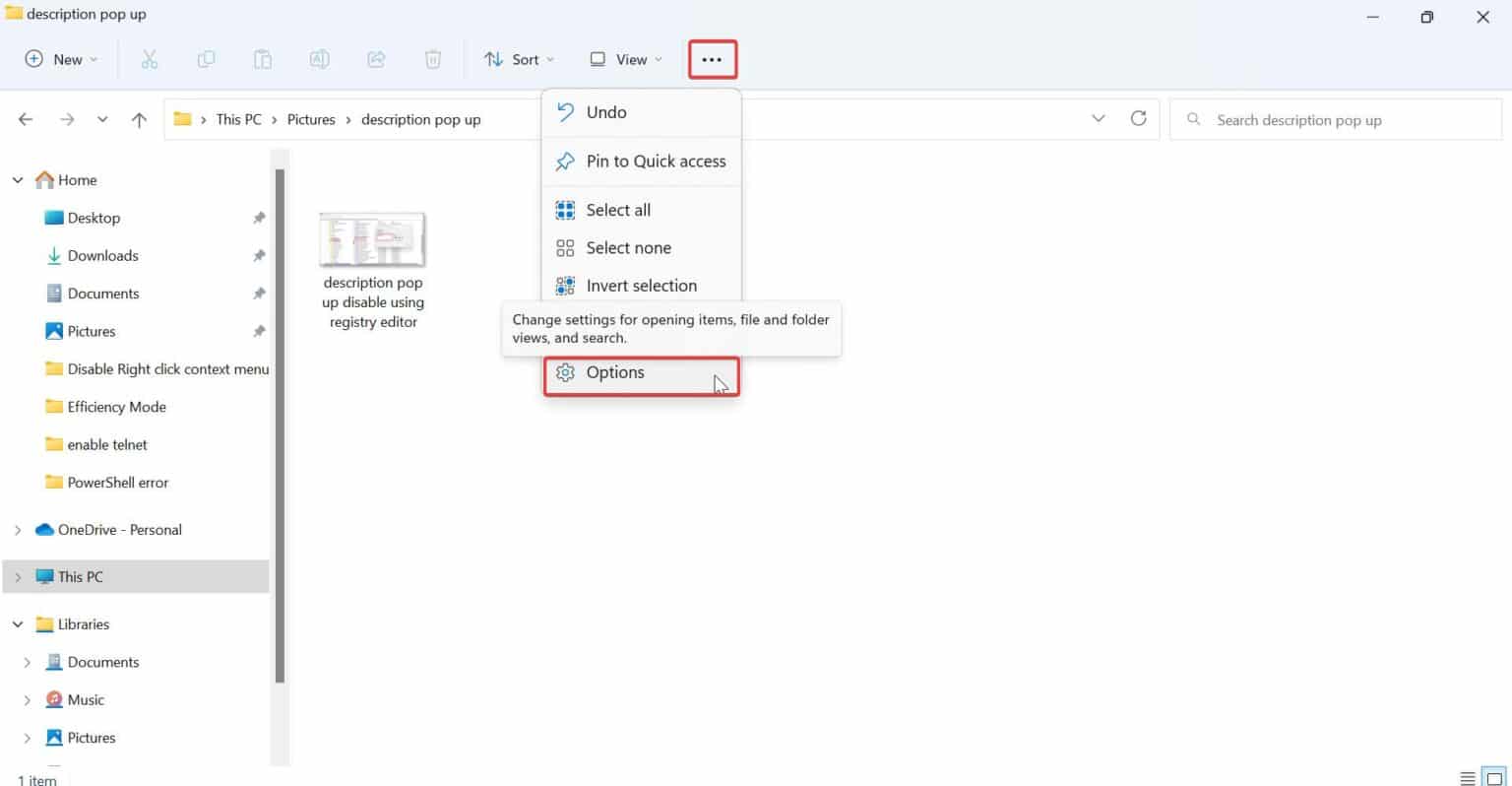Click the Refresh icon beside the address bar
This screenshot has width=1512, height=786.
click(x=1139, y=118)
